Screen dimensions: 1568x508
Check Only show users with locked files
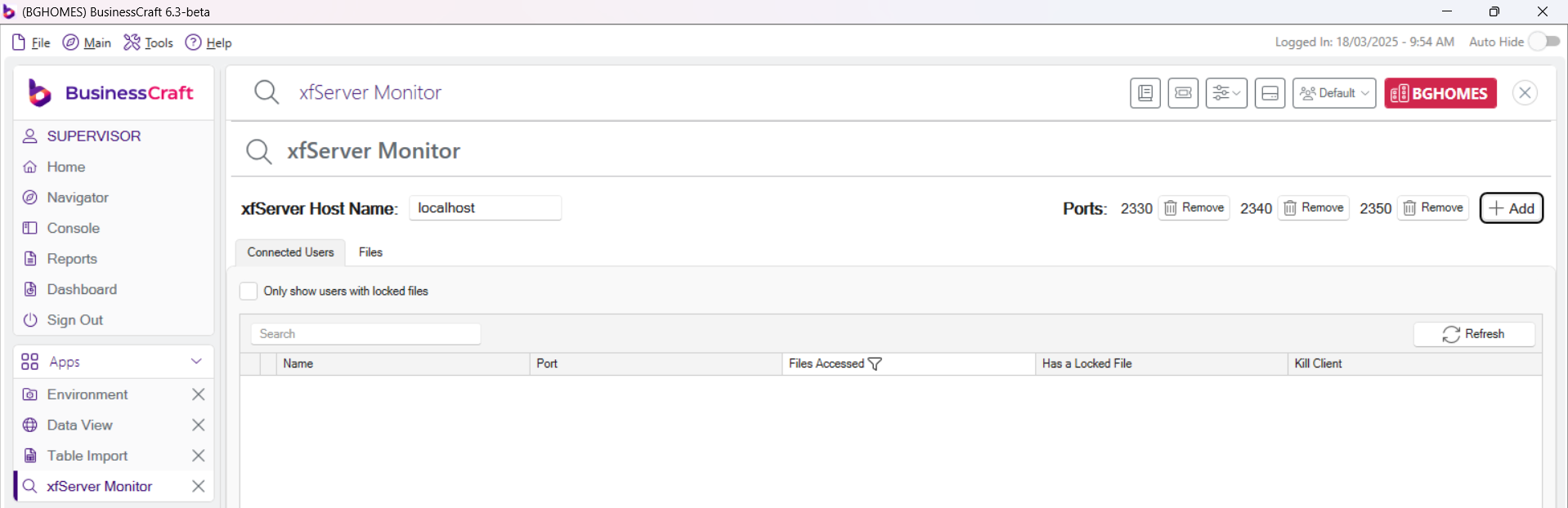249,291
